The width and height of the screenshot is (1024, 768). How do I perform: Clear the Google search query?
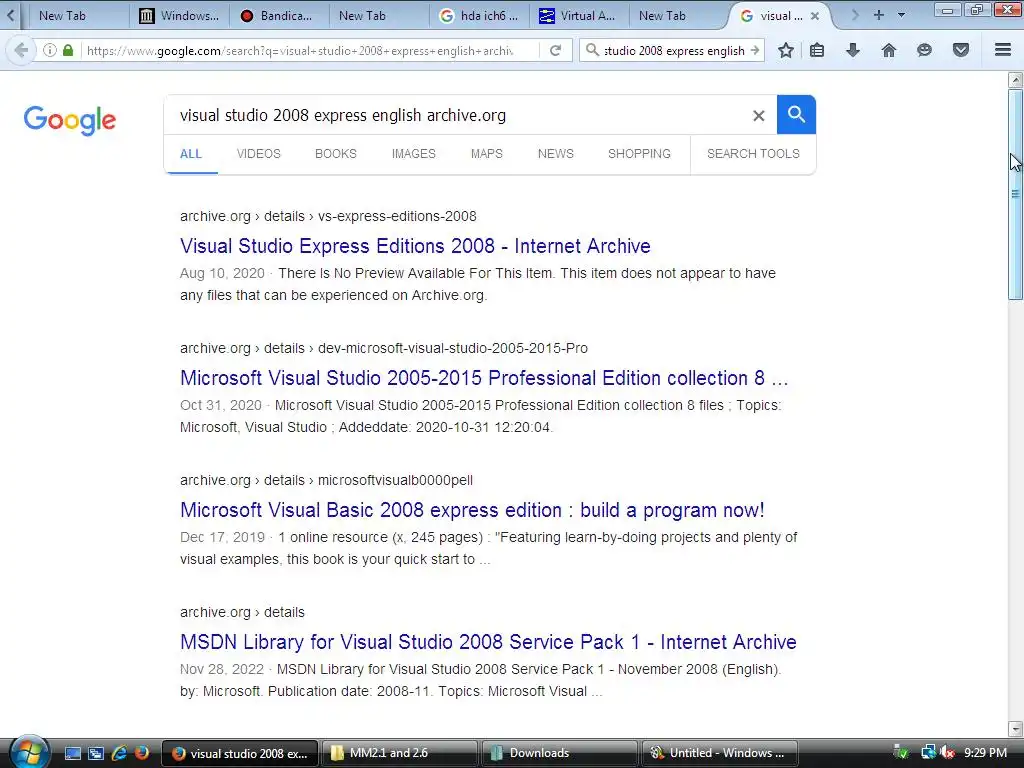[x=758, y=116]
